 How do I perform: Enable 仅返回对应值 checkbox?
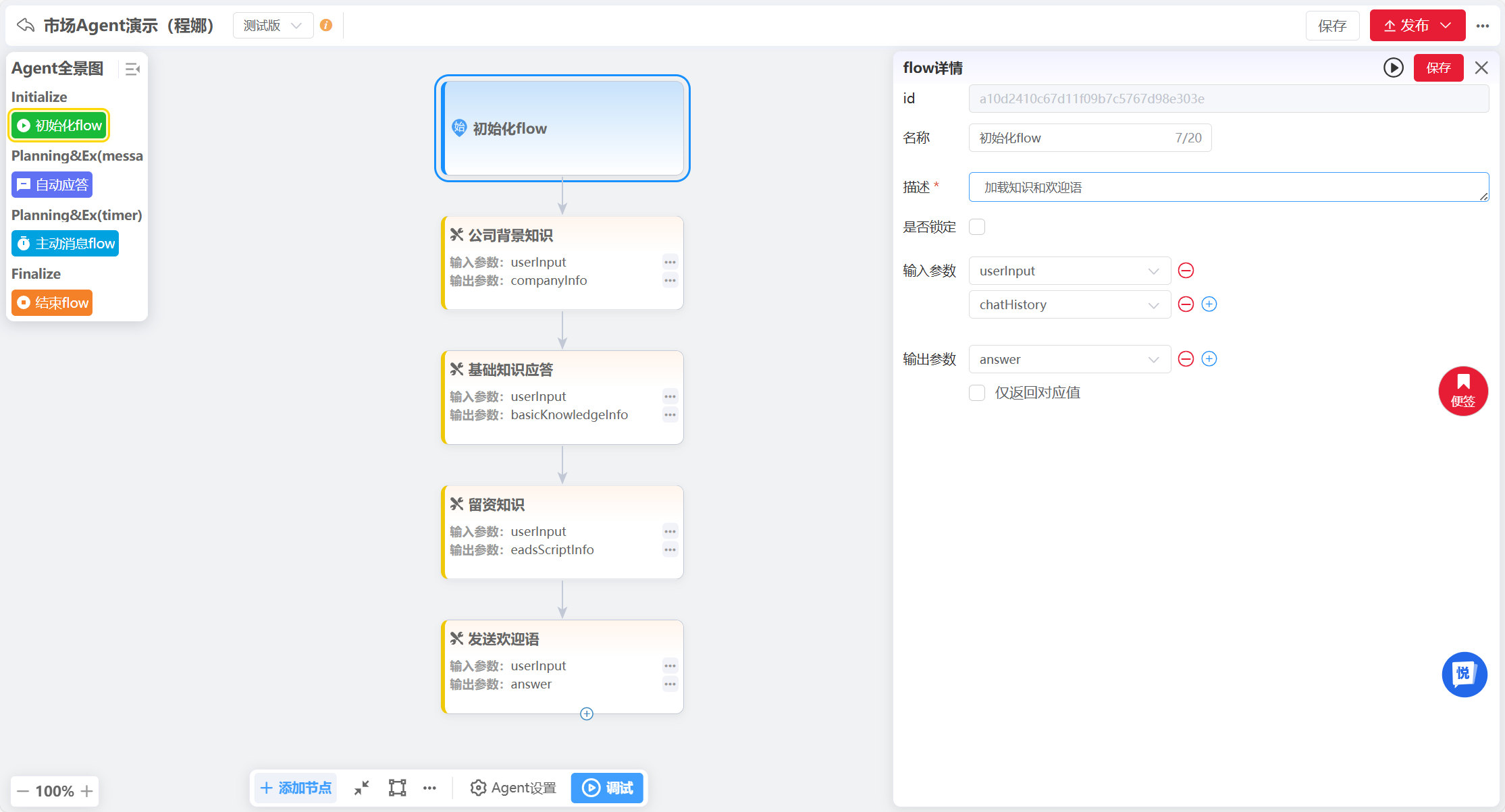pyautogui.click(x=977, y=393)
